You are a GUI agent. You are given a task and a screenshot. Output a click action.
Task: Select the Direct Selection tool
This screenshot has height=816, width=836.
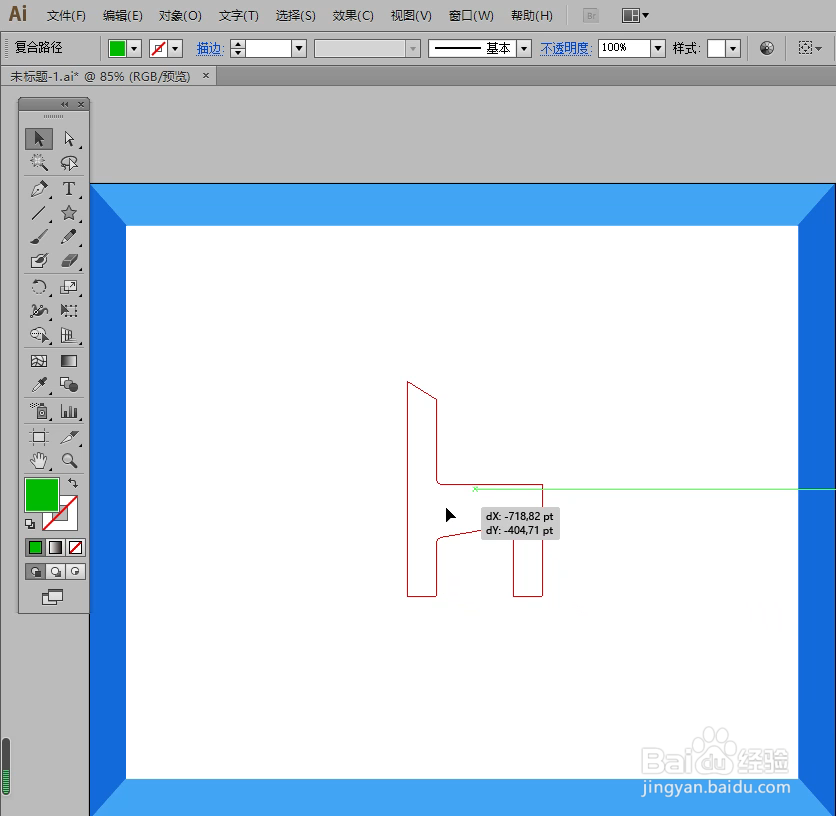[x=69, y=139]
